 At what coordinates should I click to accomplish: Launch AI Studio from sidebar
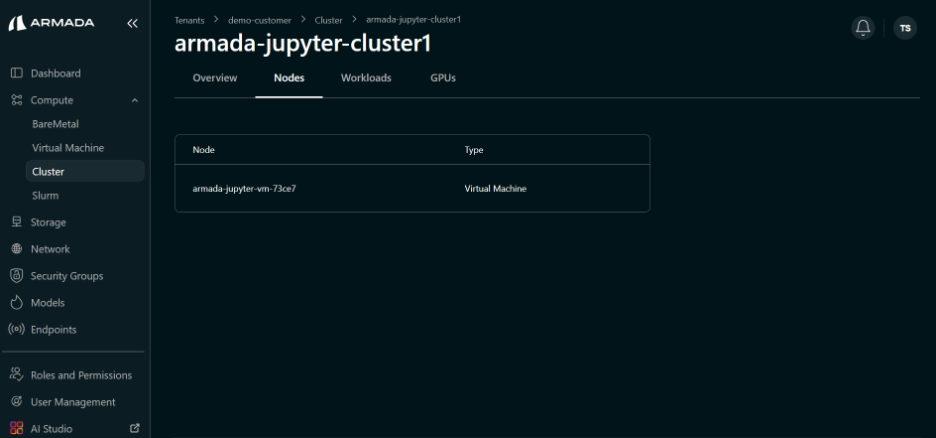point(51,428)
